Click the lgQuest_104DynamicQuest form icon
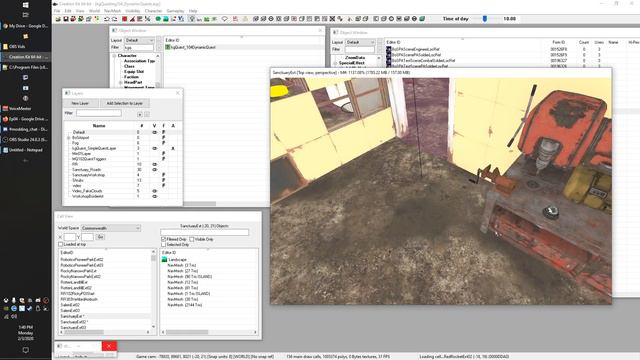Viewport: 640px width, 360px height. click(x=168, y=47)
